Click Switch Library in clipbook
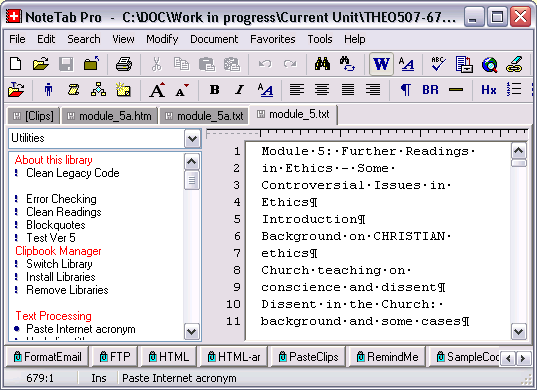 point(59,264)
